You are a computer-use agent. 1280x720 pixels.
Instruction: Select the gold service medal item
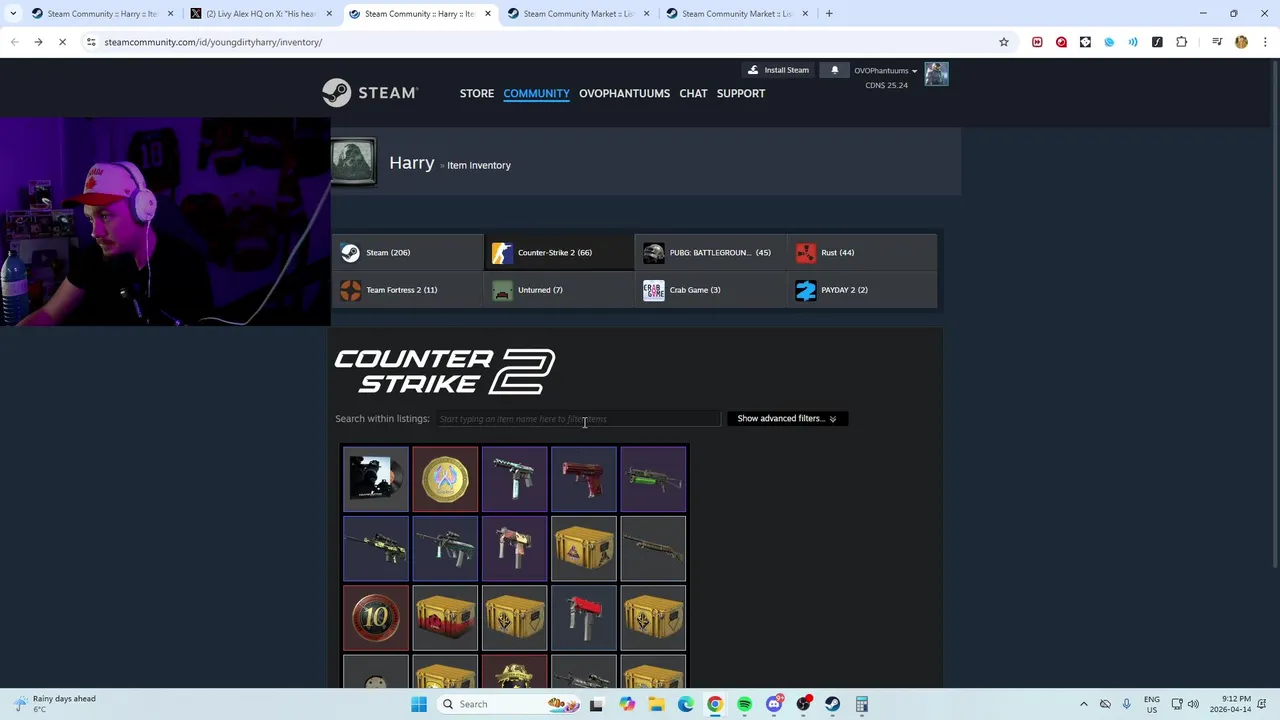coord(445,479)
